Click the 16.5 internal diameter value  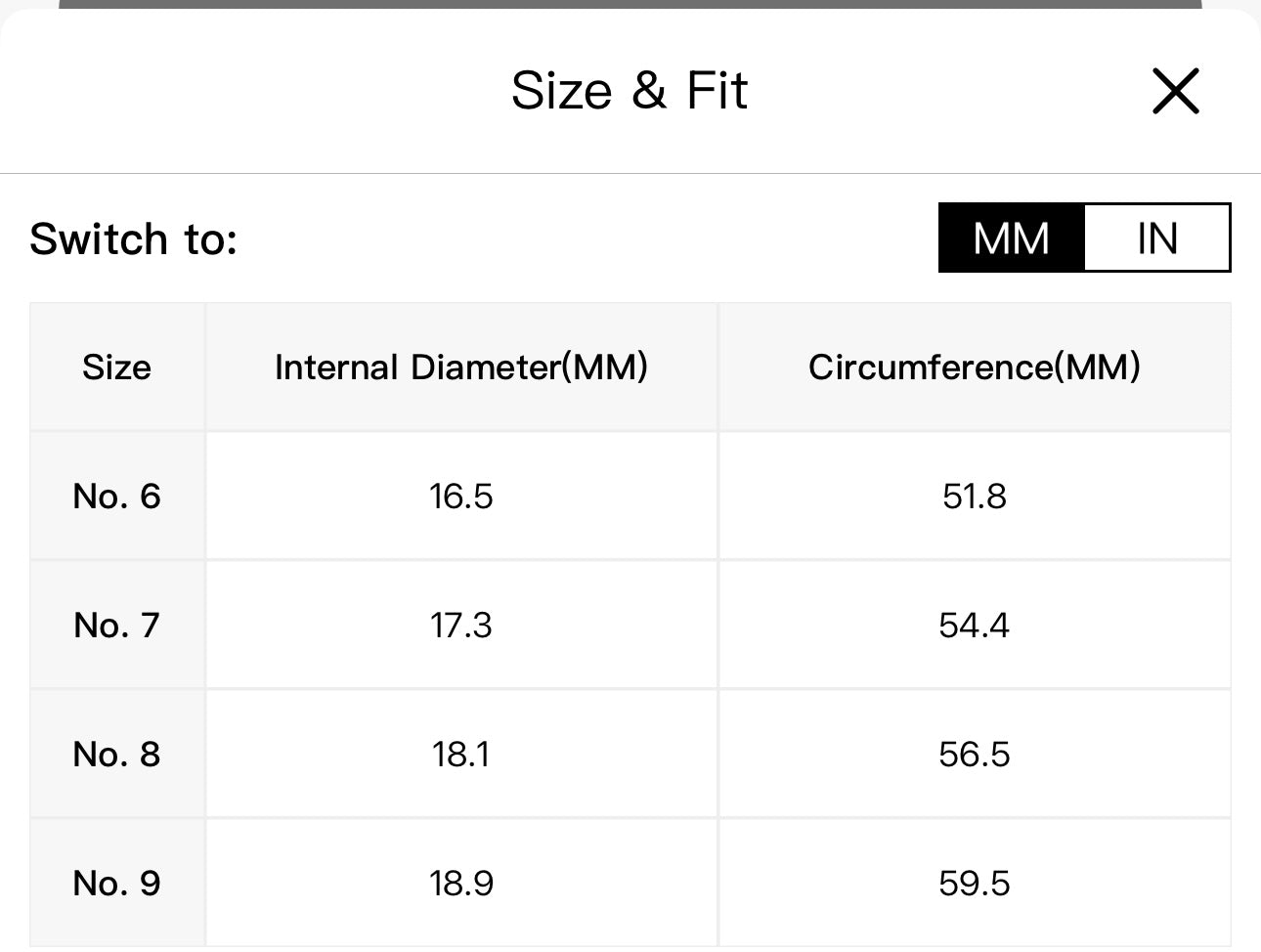(x=461, y=497)
